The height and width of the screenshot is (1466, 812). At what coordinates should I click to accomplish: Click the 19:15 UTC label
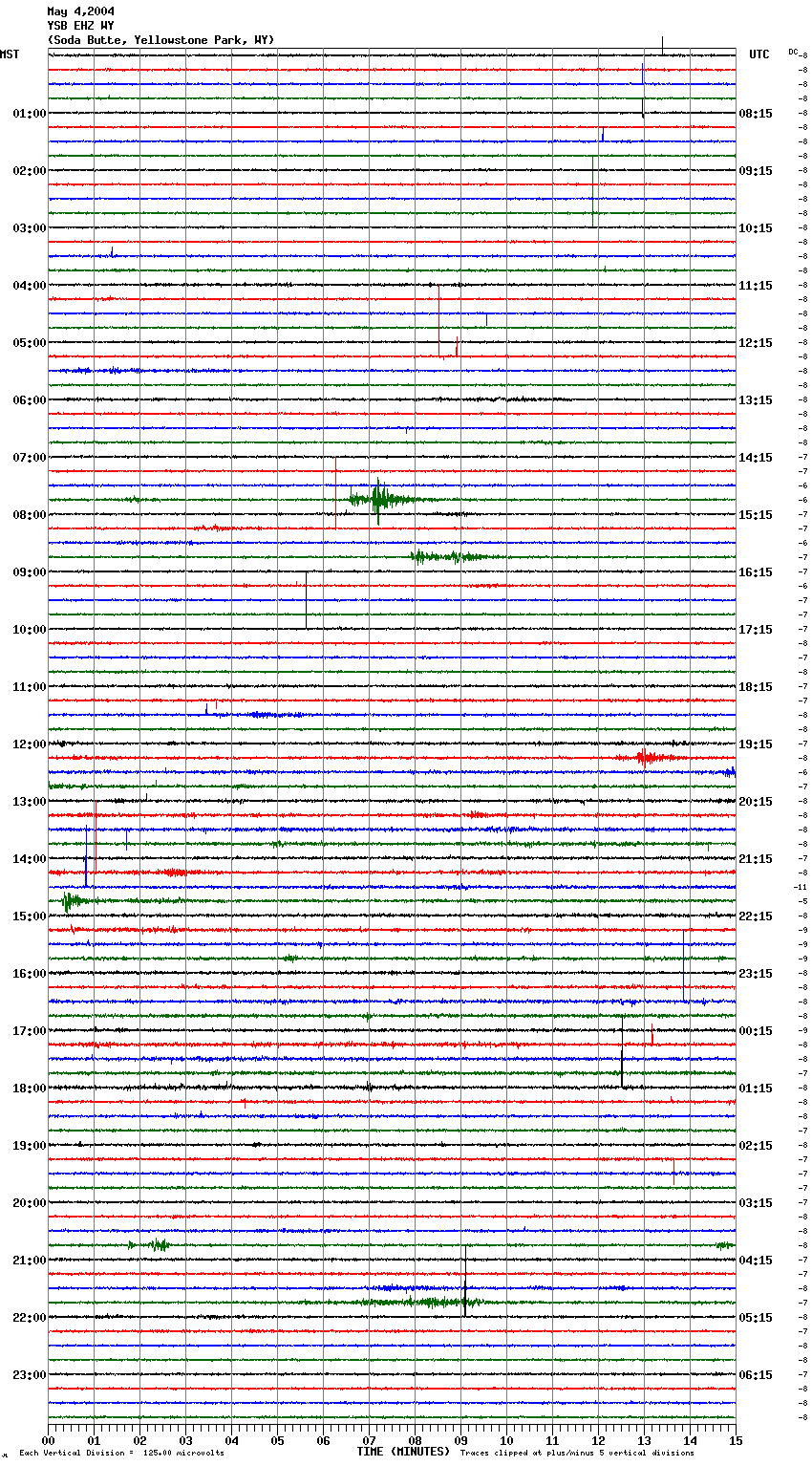tap(756, 744)
